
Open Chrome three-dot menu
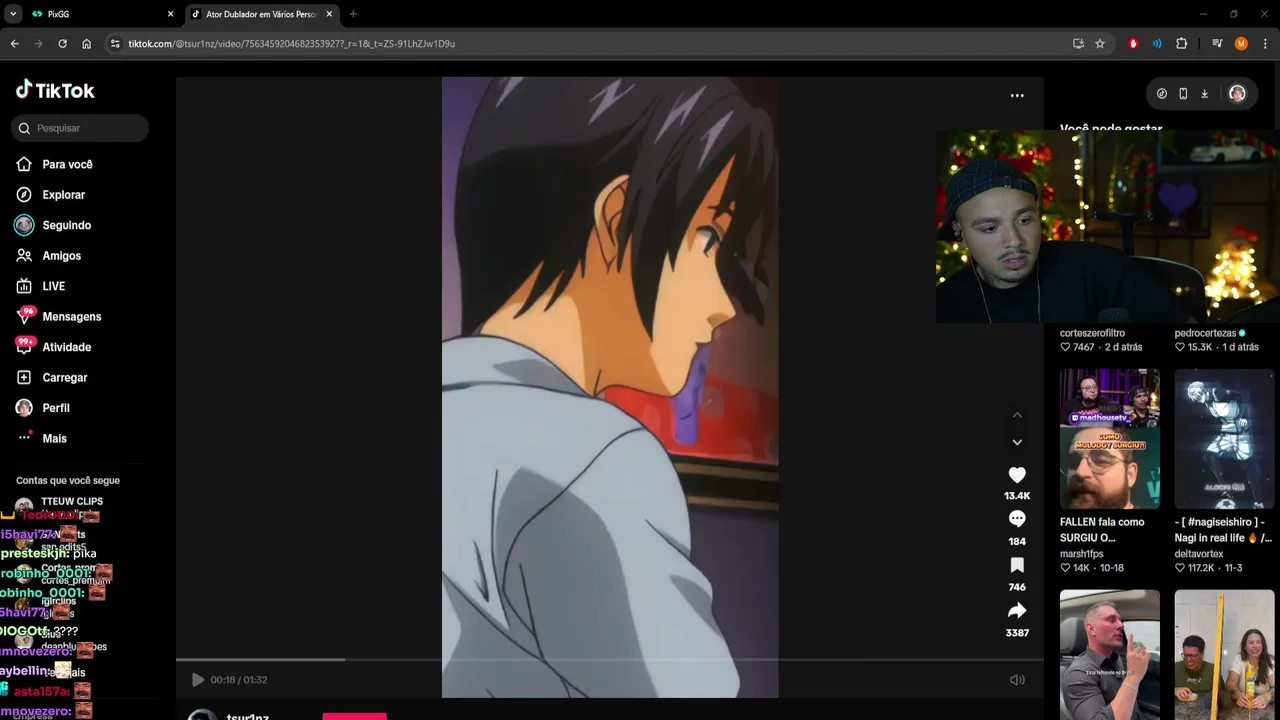click(1265, 44)
